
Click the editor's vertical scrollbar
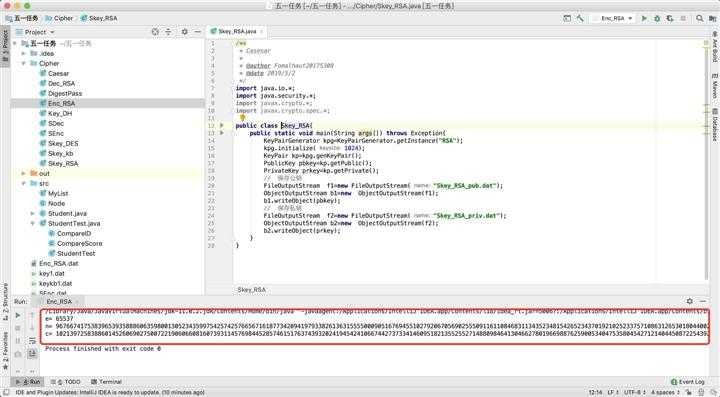coord(707,161)
